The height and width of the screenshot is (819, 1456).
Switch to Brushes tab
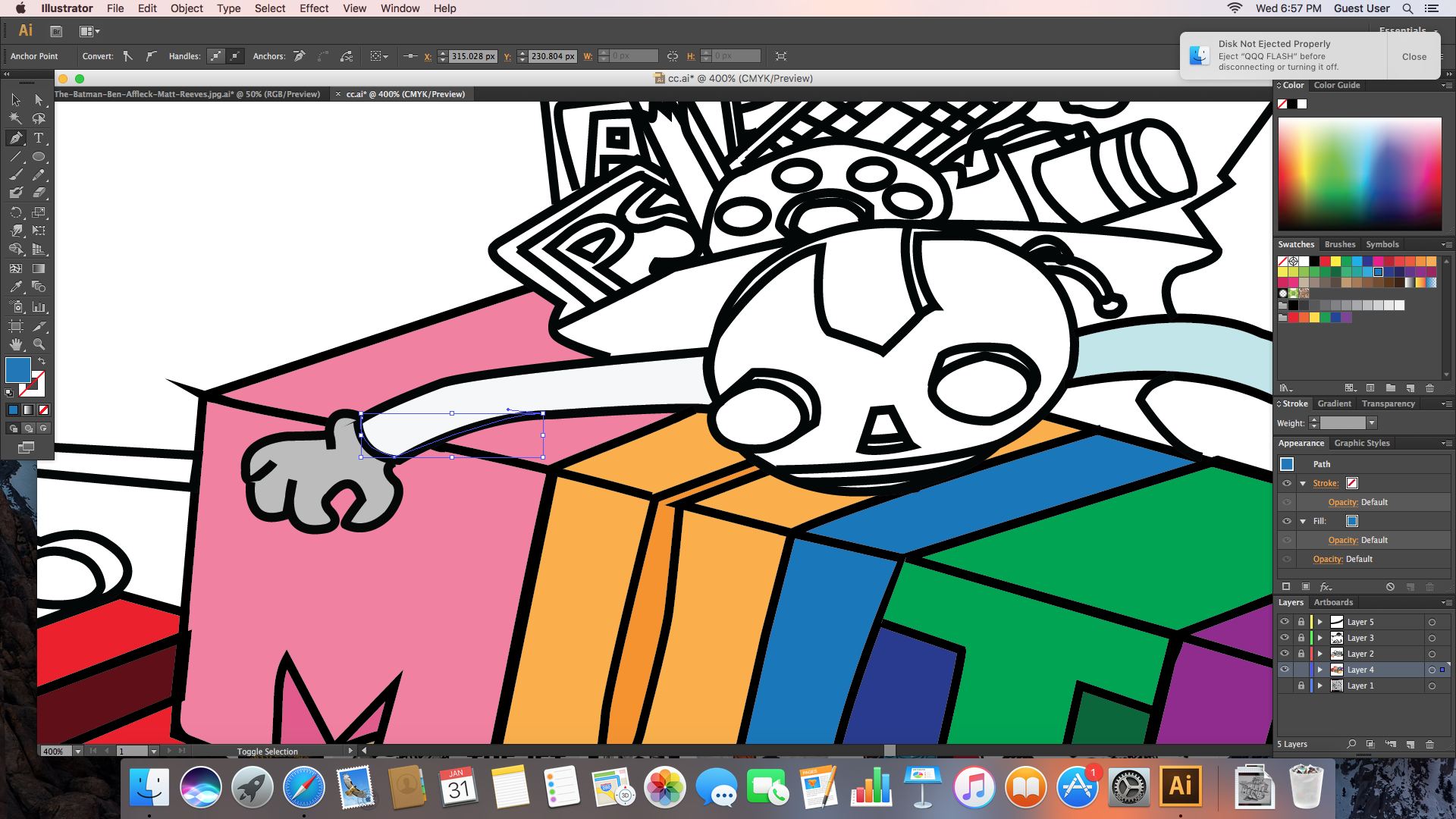(1340, 244)
